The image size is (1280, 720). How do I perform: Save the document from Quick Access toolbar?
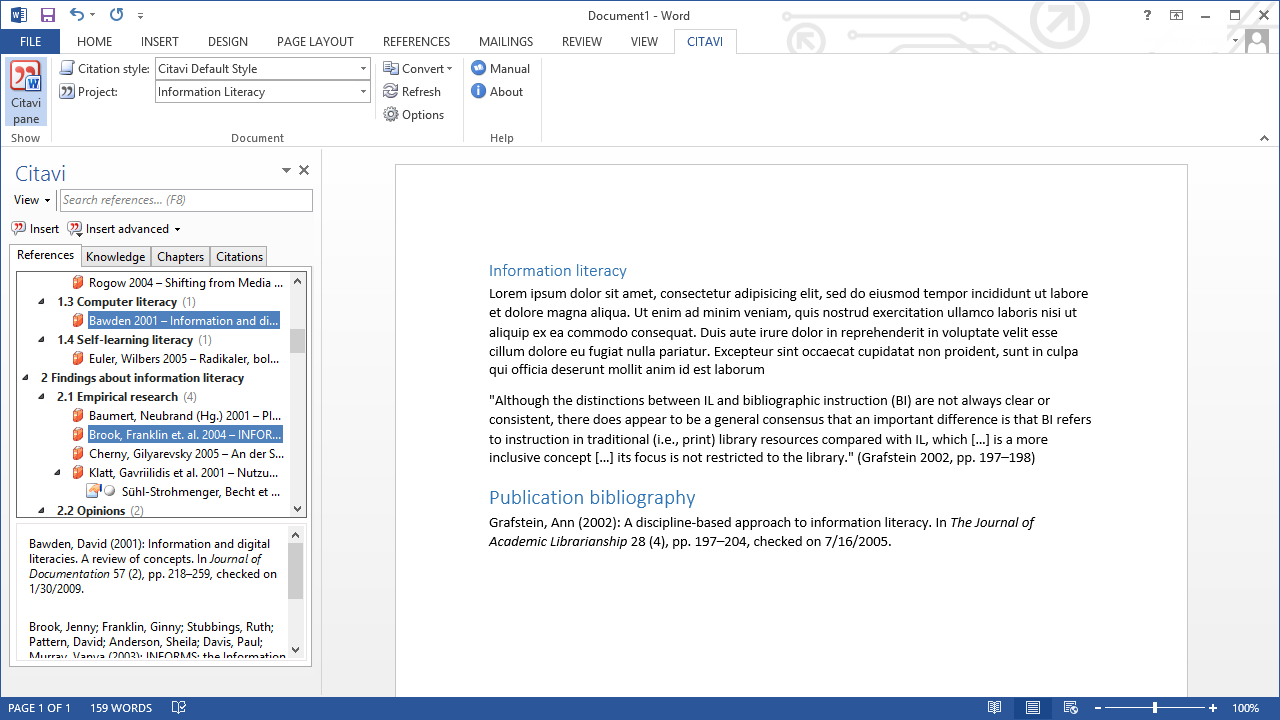coord(47,15)
